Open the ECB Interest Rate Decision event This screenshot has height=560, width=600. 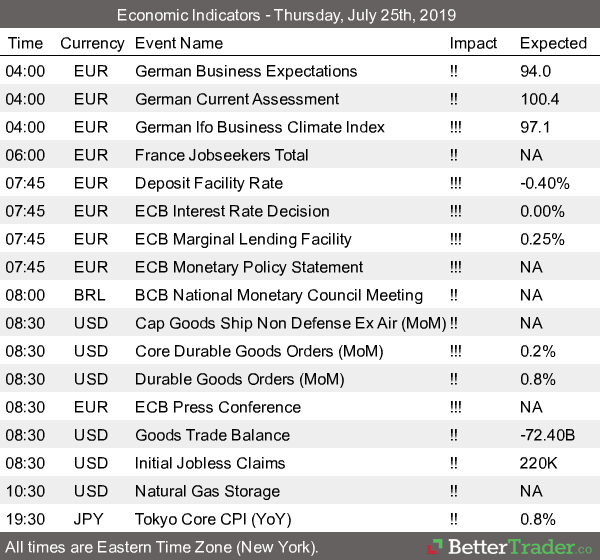pos(232,211)
